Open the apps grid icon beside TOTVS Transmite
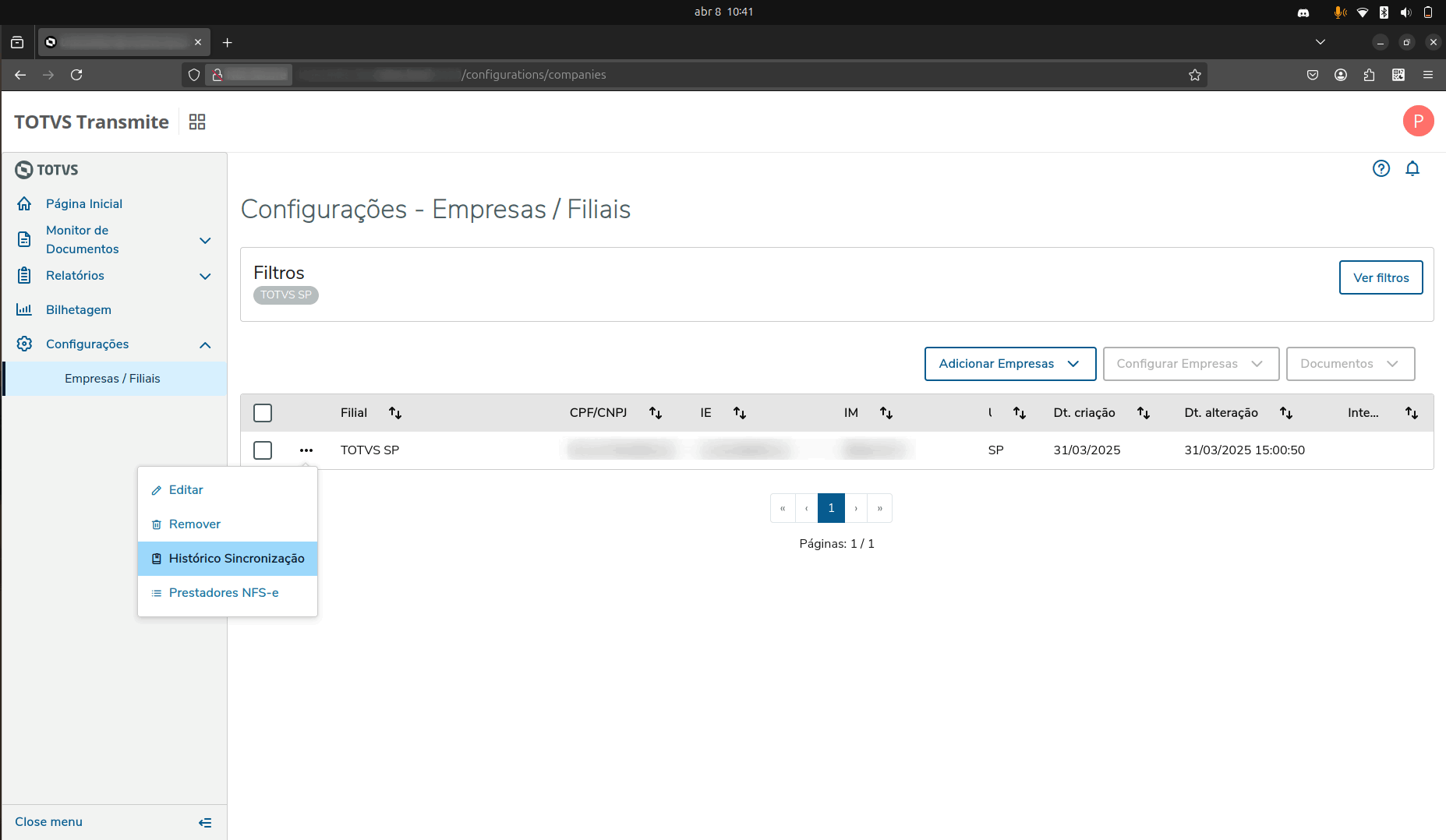The image size is (1446, 840). (197, 122)
